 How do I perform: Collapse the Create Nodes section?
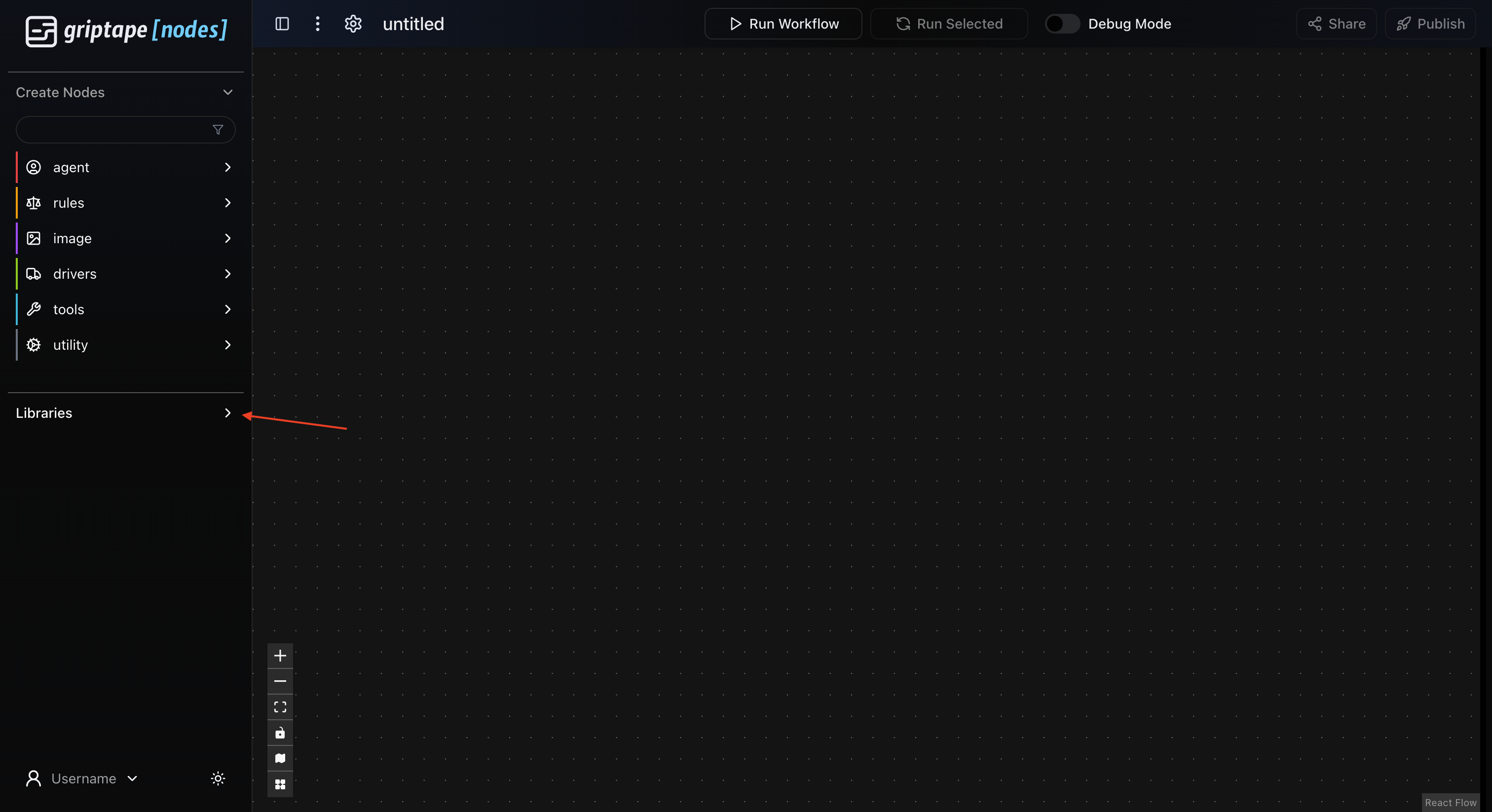pos(227,92)
